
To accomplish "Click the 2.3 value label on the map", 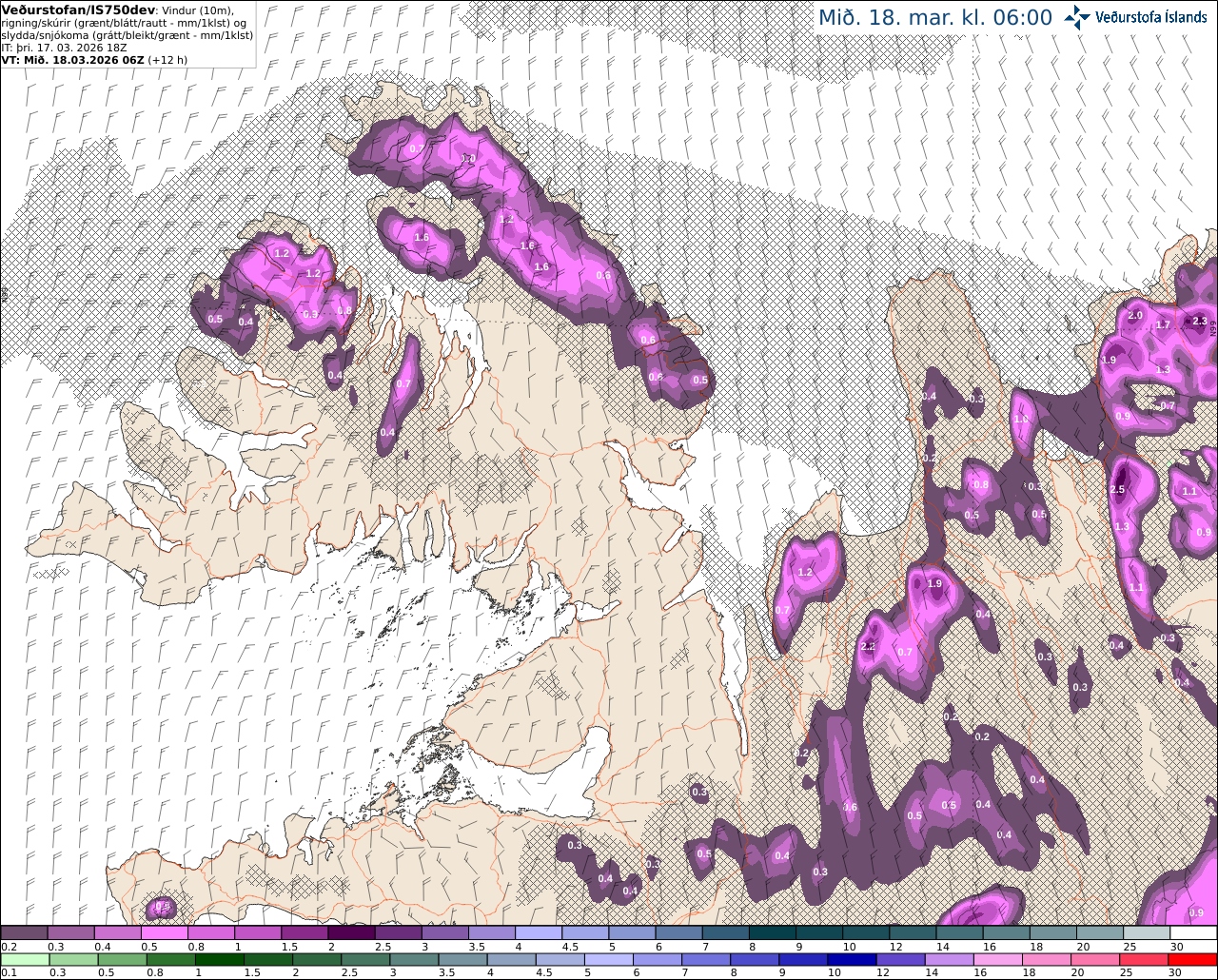I will [1199, 322].
